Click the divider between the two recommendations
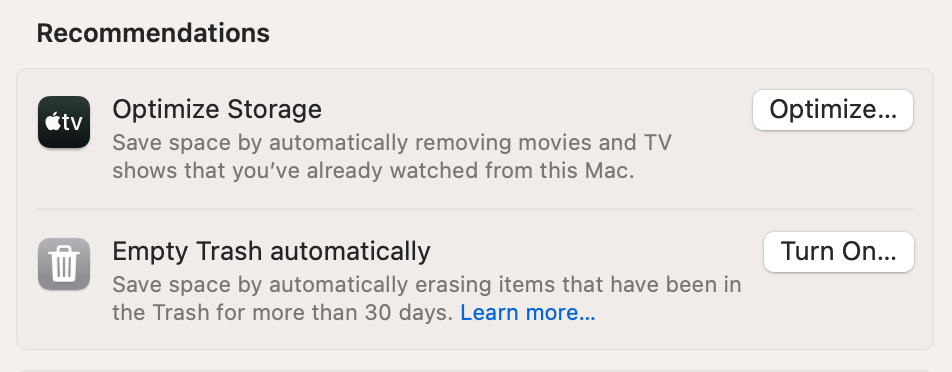 [x=475, y=209]
